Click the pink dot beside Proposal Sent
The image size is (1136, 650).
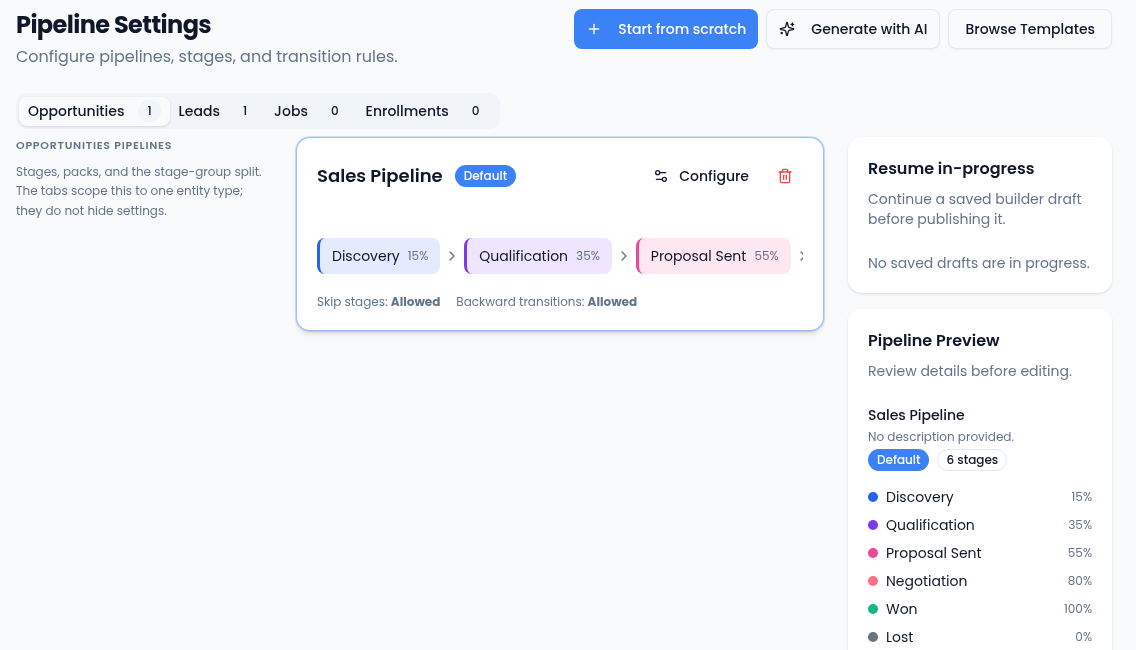click(x=873, y=553)
